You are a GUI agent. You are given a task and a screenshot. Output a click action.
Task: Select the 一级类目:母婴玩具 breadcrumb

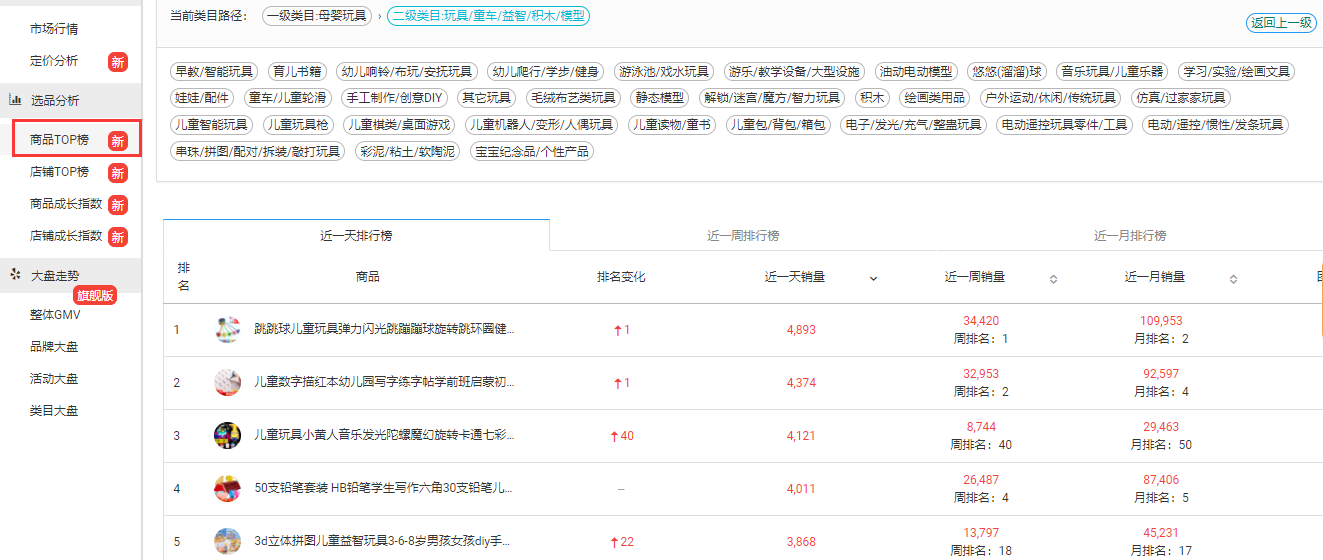pyautogui.click(x=316, y=16)
